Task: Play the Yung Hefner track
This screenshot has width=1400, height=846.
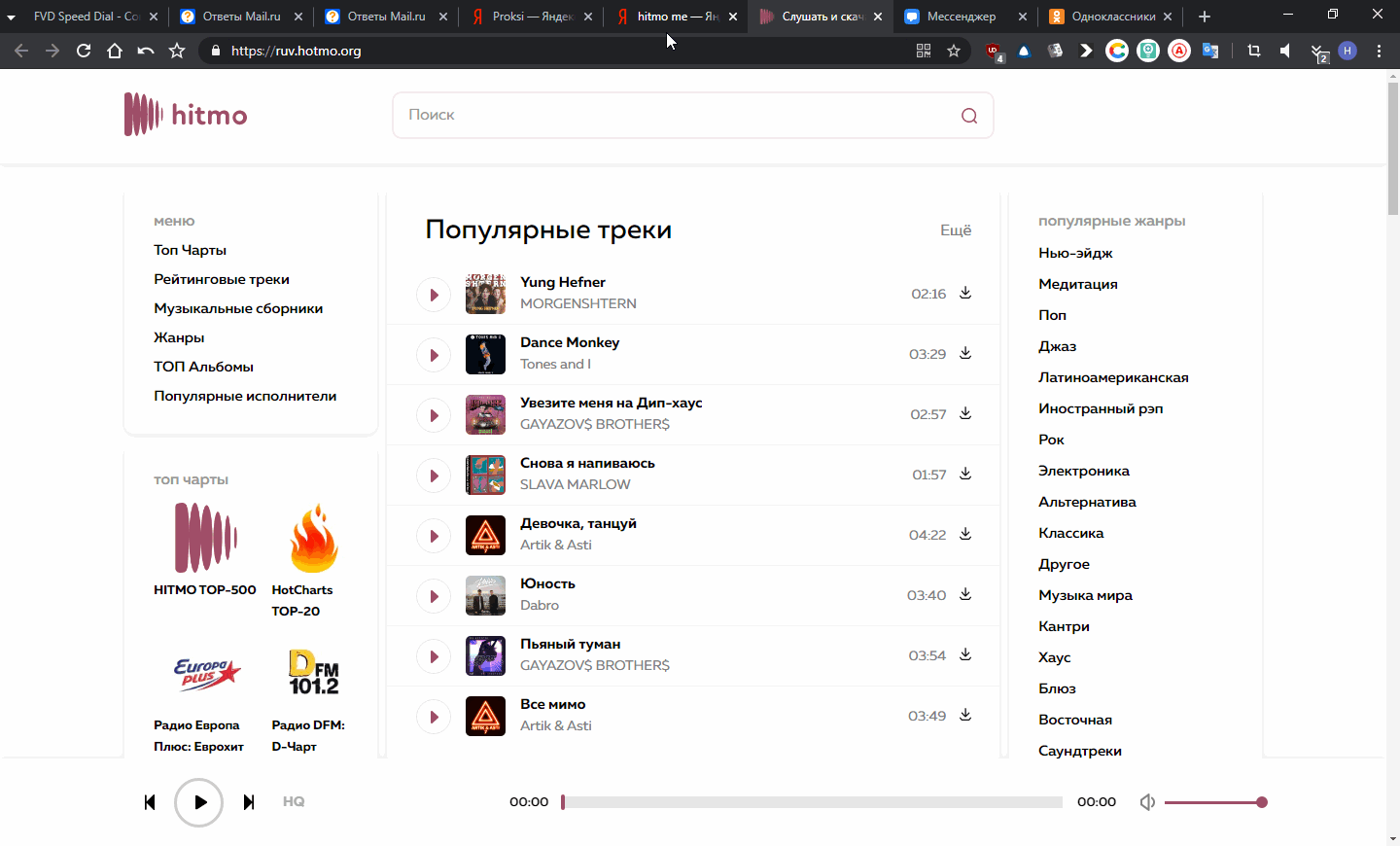Action: [434, 295]
